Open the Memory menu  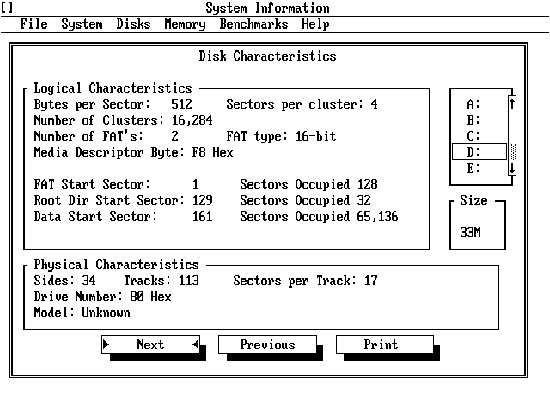185,24
